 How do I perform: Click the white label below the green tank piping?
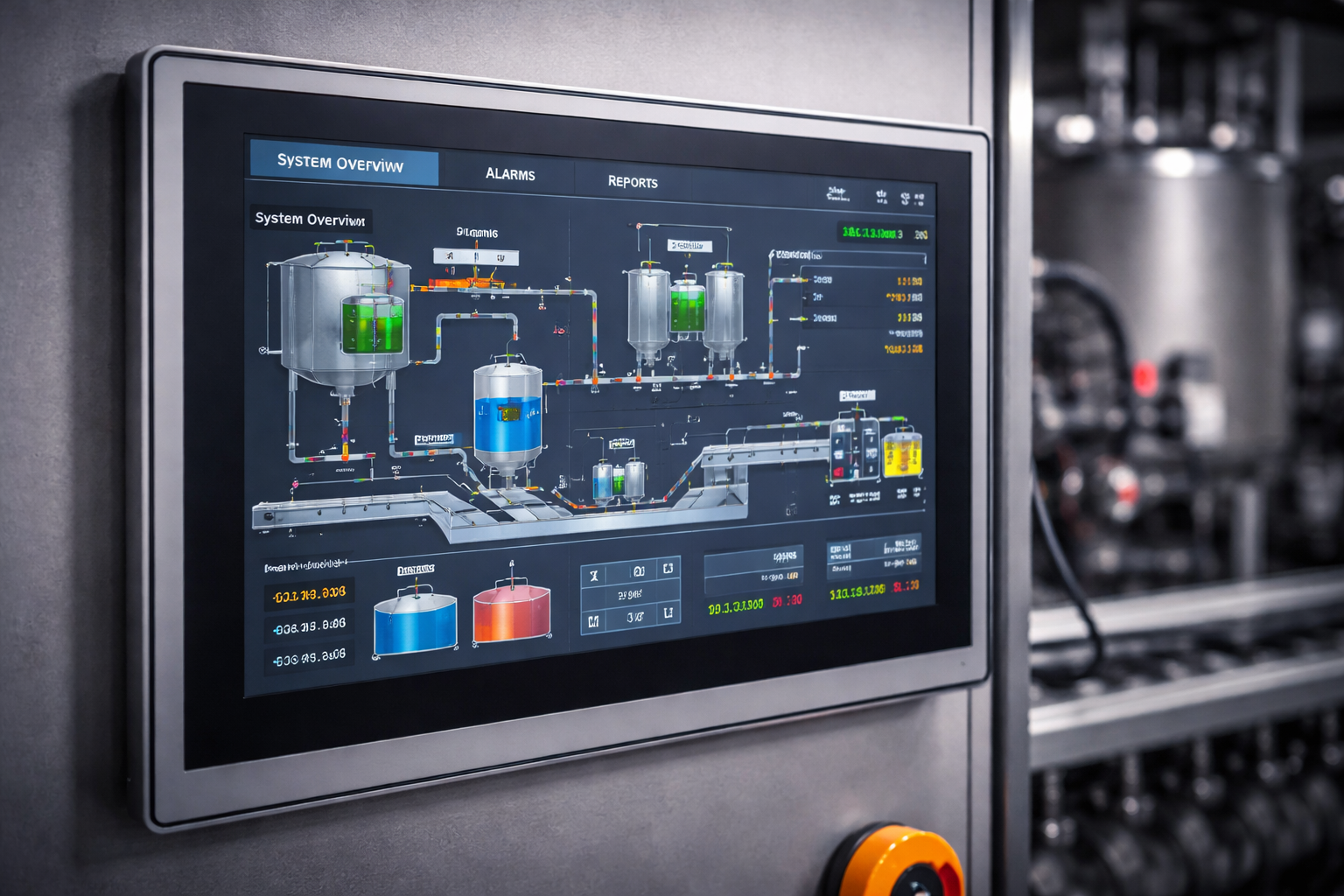435,439
